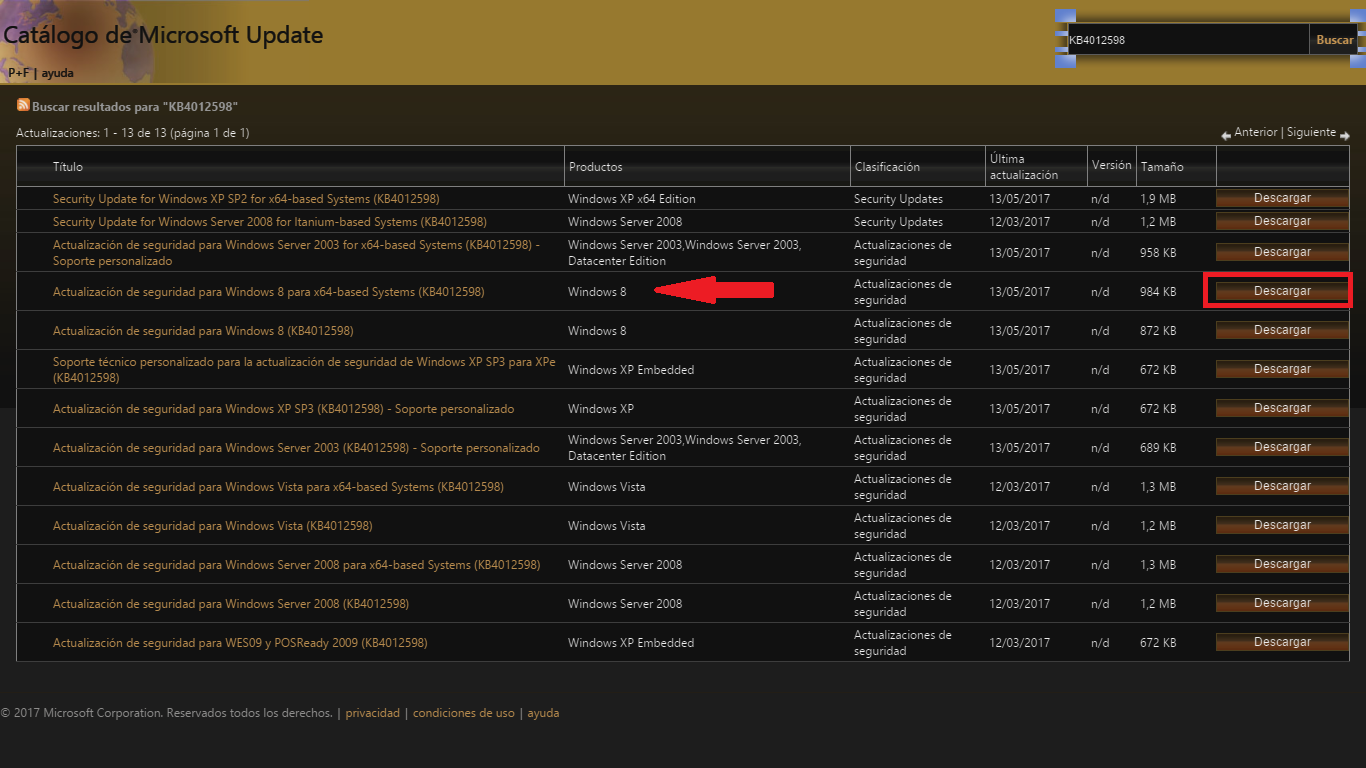Viewport: 1366px width, 768px height.
Task: Open Windows XP SP3 Soporte personalizado link
Action: click(283, 409)
